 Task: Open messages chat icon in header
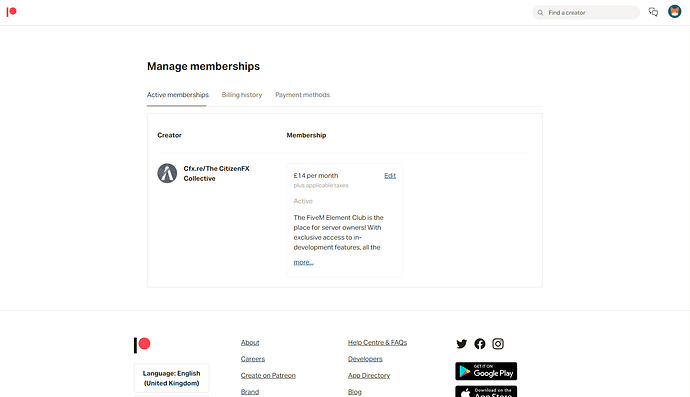pyautogui.click(x=653, y=12)
